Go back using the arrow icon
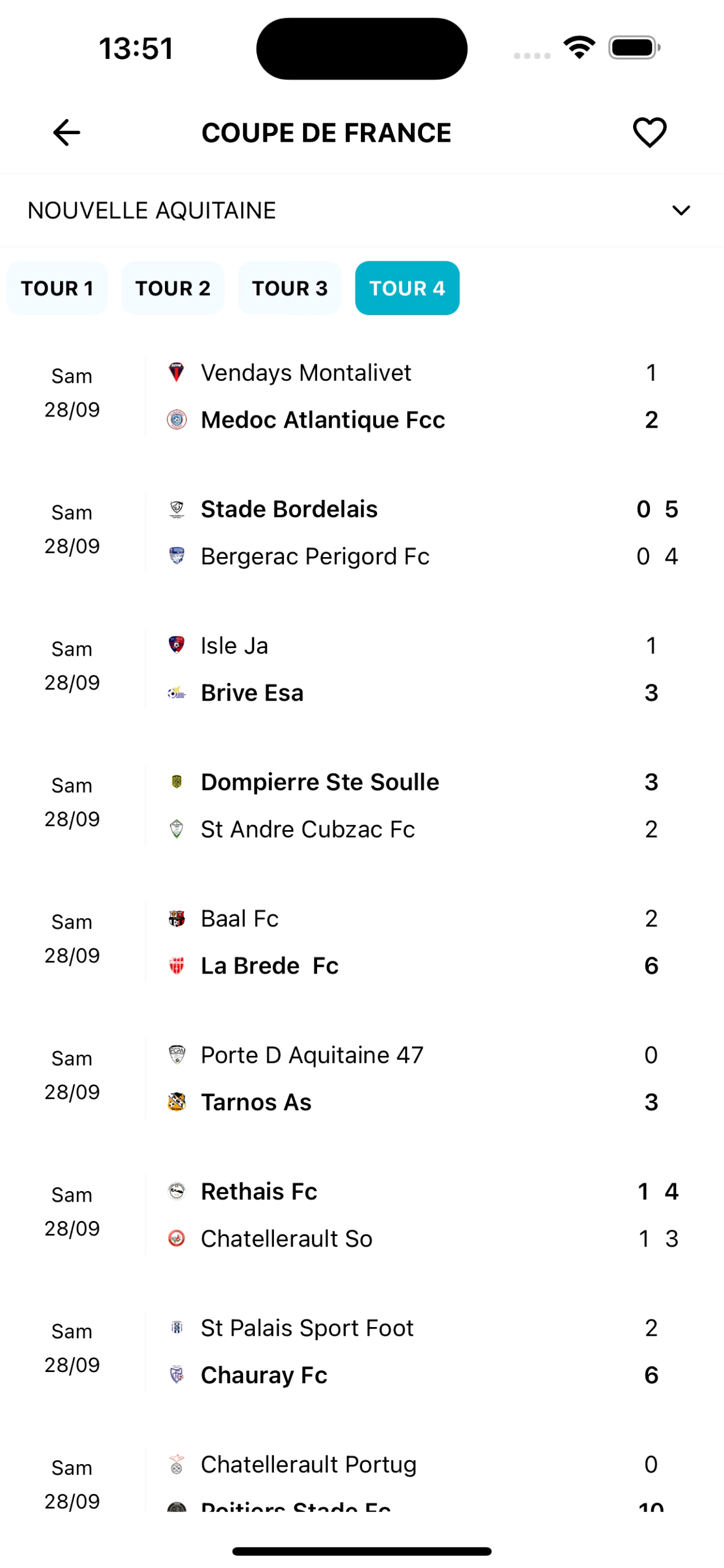This screenshot has width=724, height=1568. (67, 132)
